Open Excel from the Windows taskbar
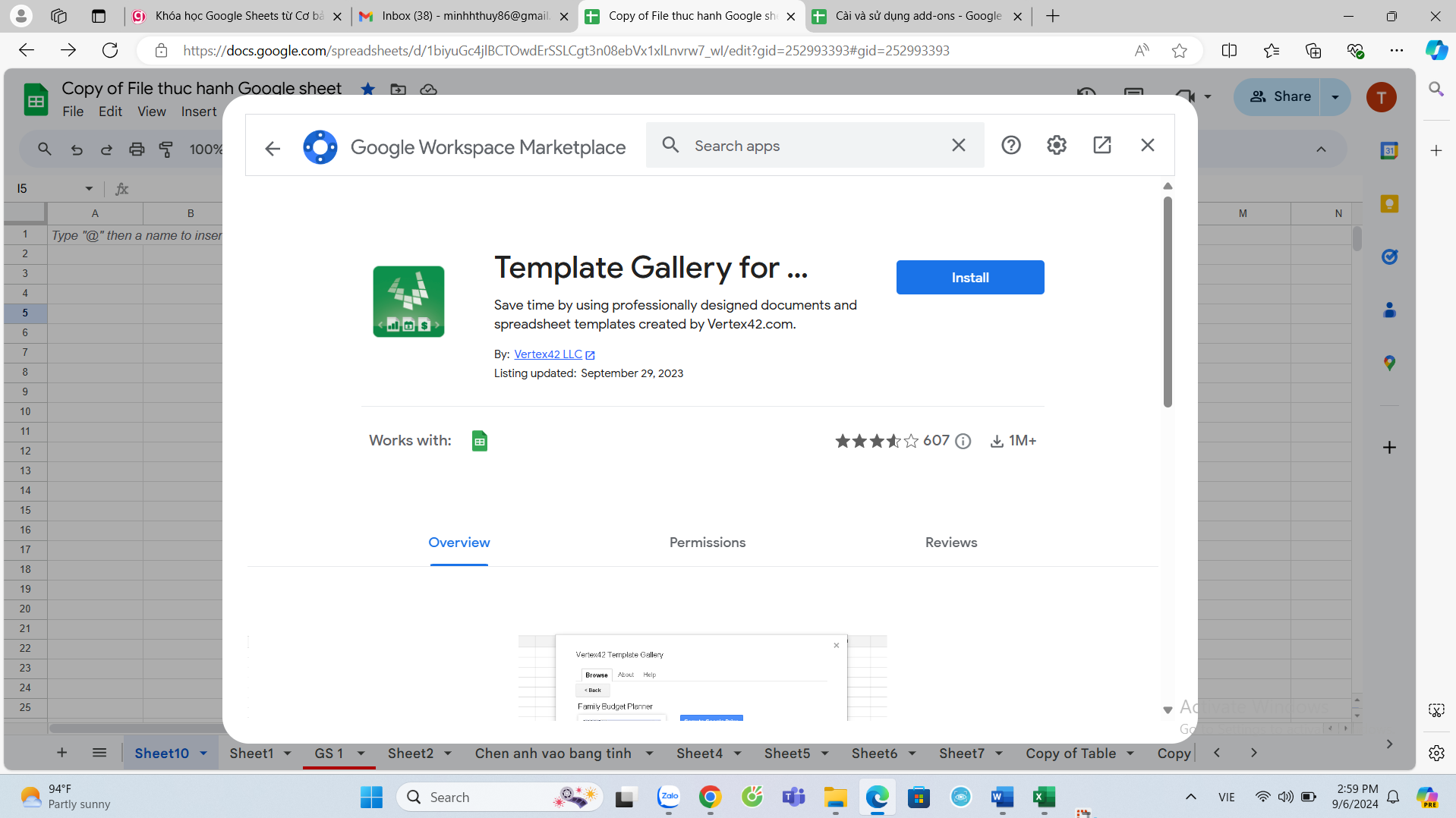The width and height of the screenshot is (1456, 818). (1044, 797)
